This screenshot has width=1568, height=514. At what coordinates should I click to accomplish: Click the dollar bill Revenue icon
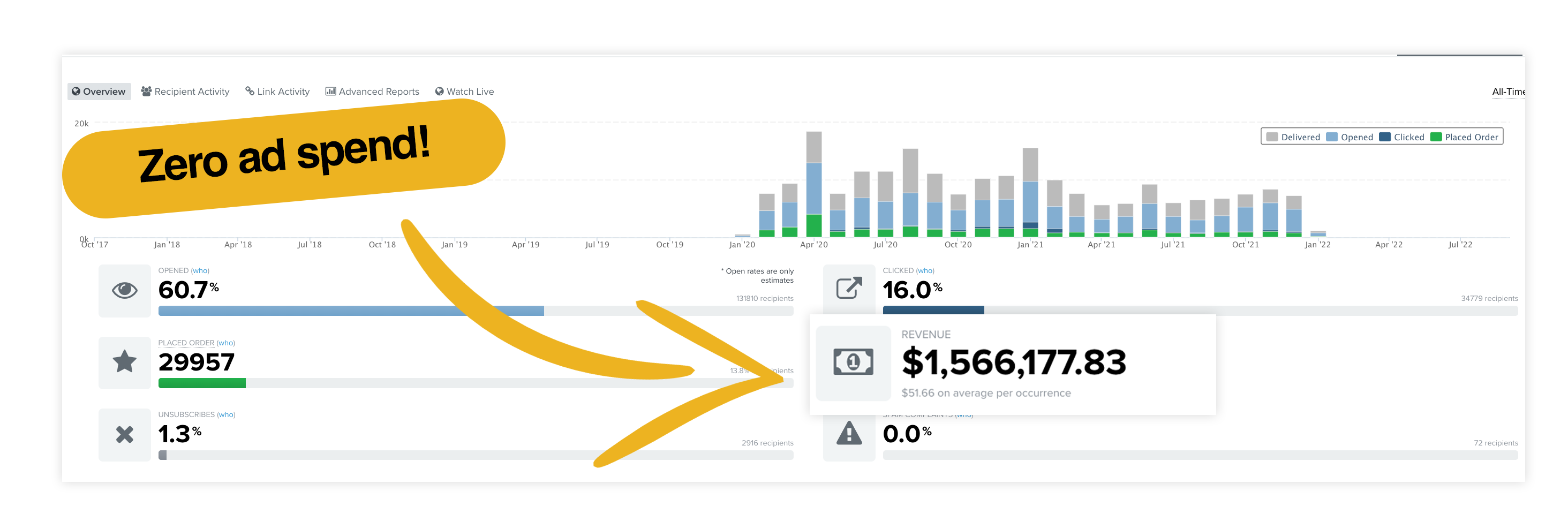pos(854,362)
